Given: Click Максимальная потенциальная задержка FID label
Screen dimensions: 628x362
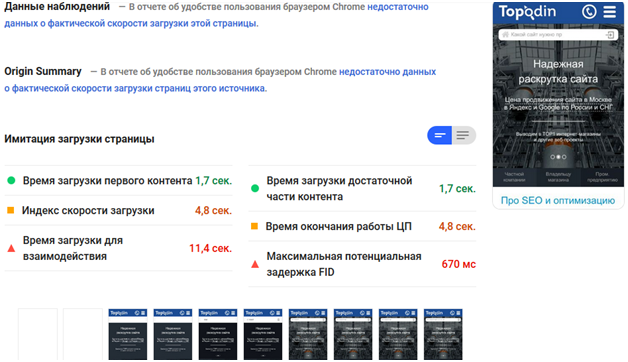Looking at the screenshot, I should (344, 264).
